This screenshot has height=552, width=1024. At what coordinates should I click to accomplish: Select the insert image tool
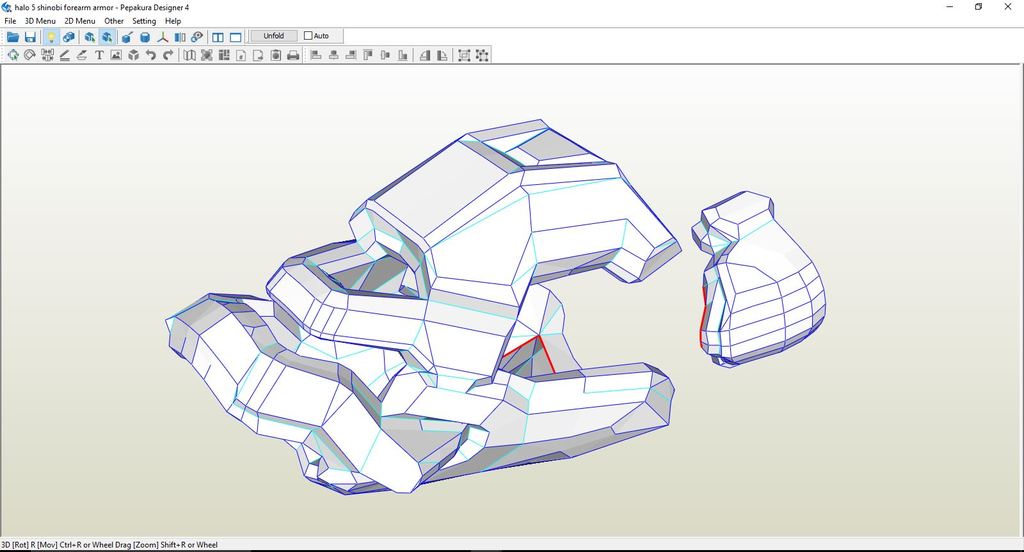pyautogui.click(x=116, y=56)
